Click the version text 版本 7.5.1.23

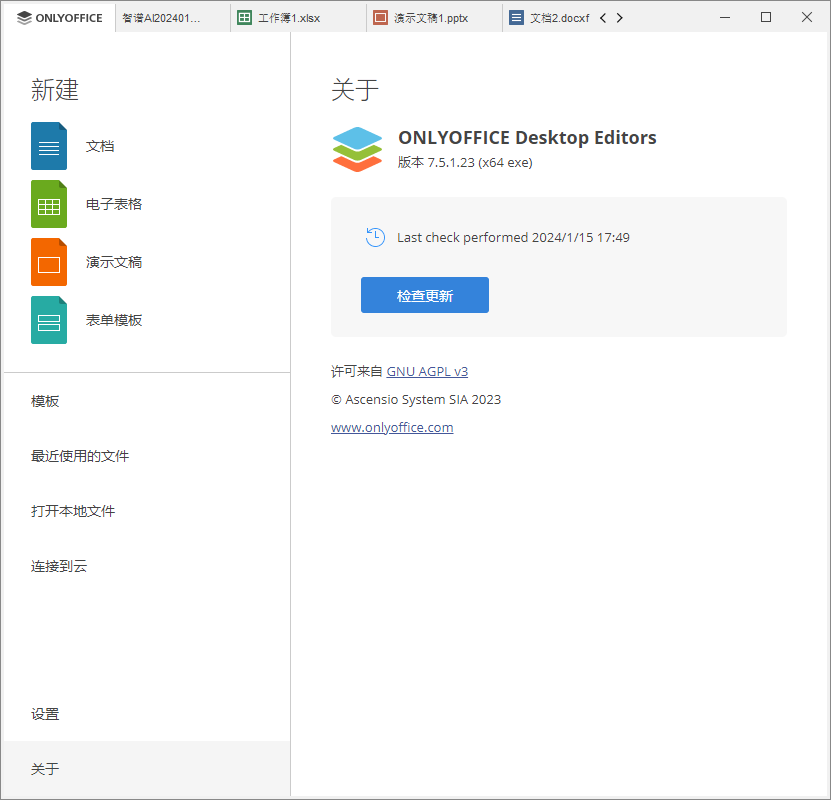click(465, 163)
